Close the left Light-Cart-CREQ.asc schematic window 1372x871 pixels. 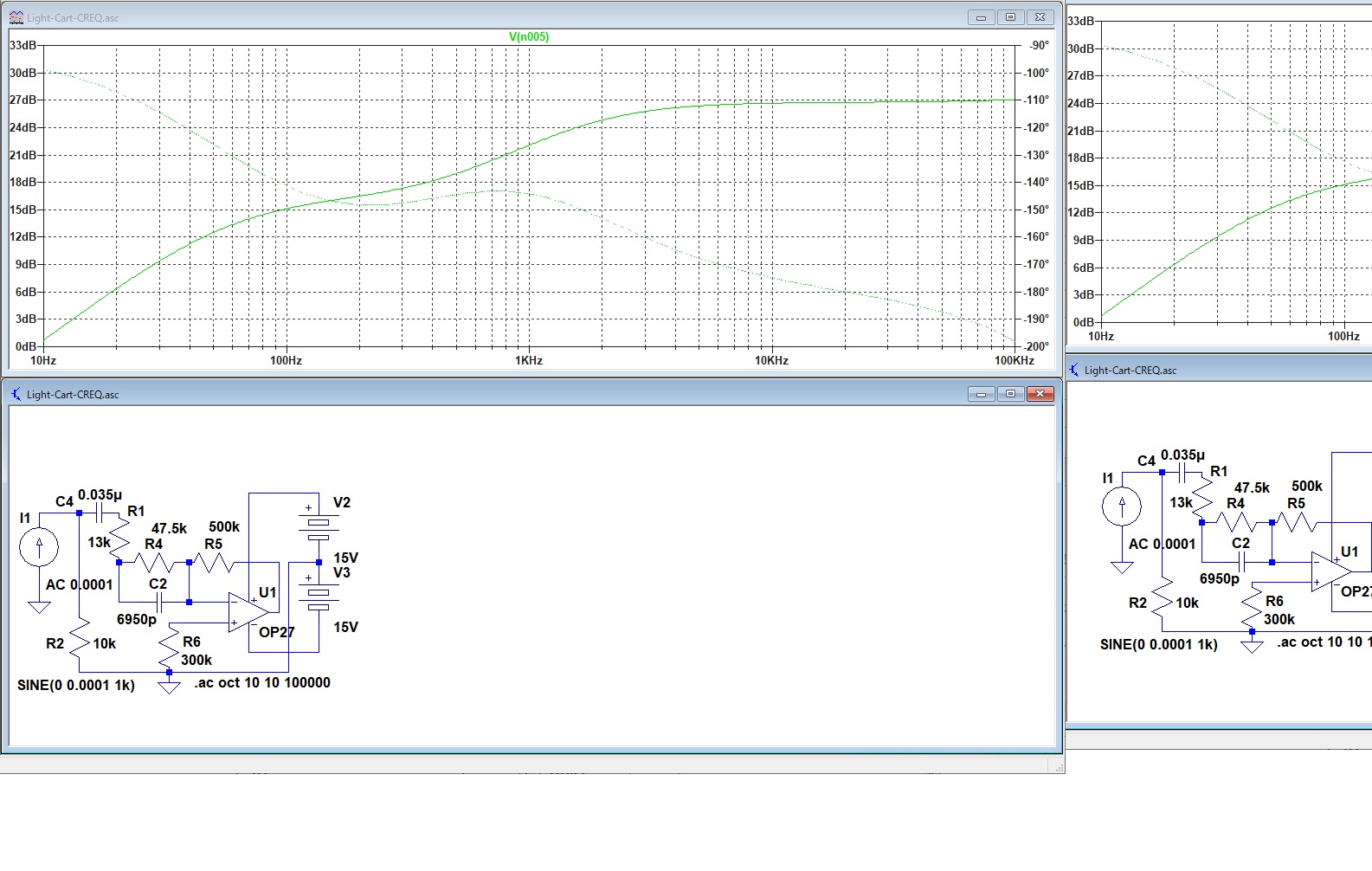pos(1040,394)
